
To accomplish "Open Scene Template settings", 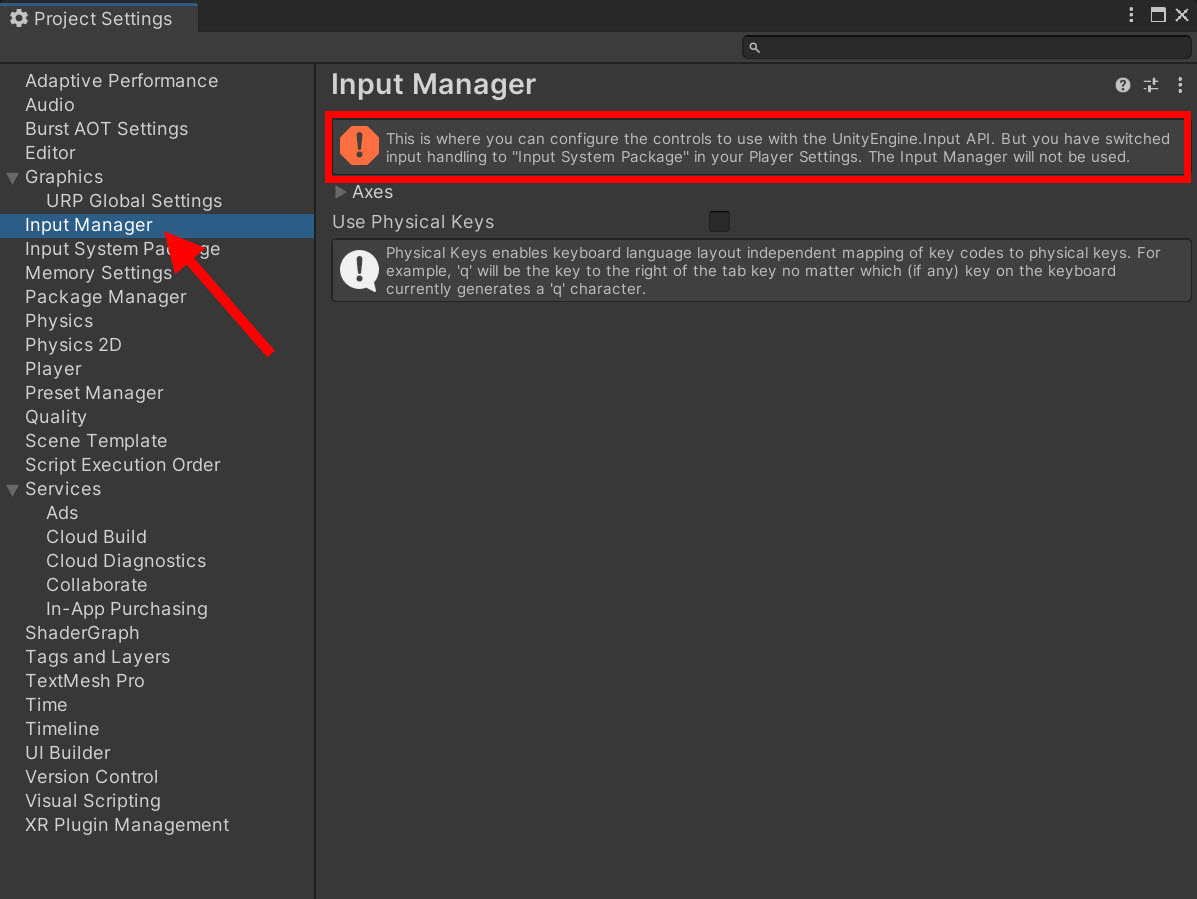I will (96, 441).
